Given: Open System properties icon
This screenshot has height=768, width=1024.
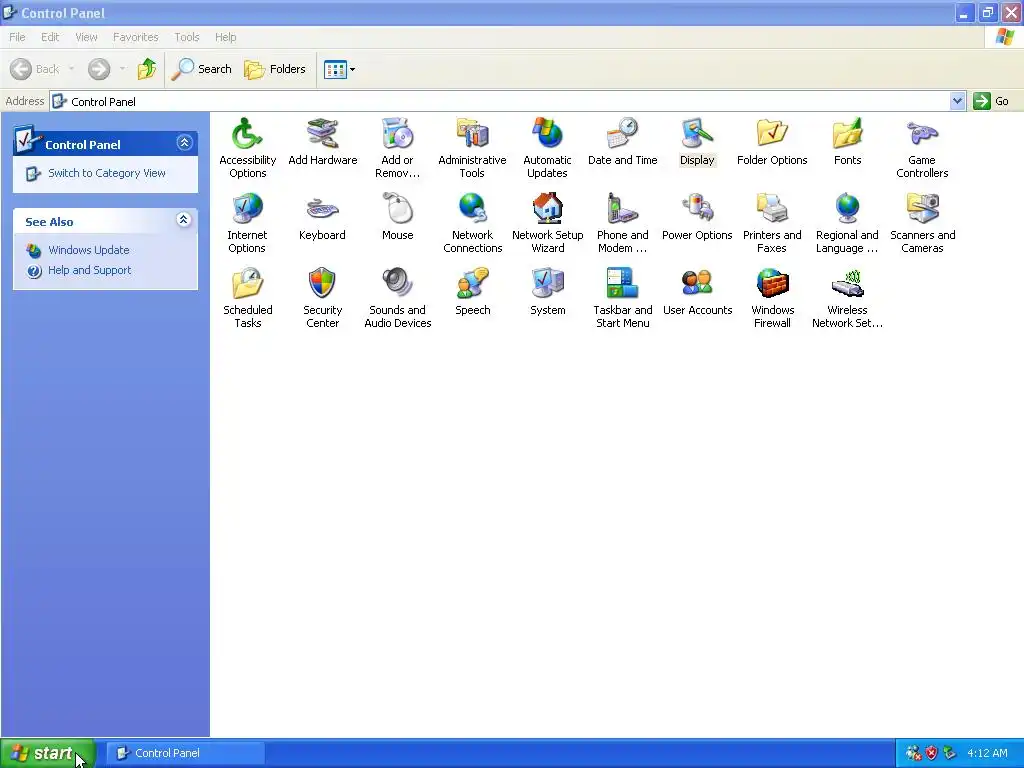Looking at the screenshot, I should tap(547, 292).
